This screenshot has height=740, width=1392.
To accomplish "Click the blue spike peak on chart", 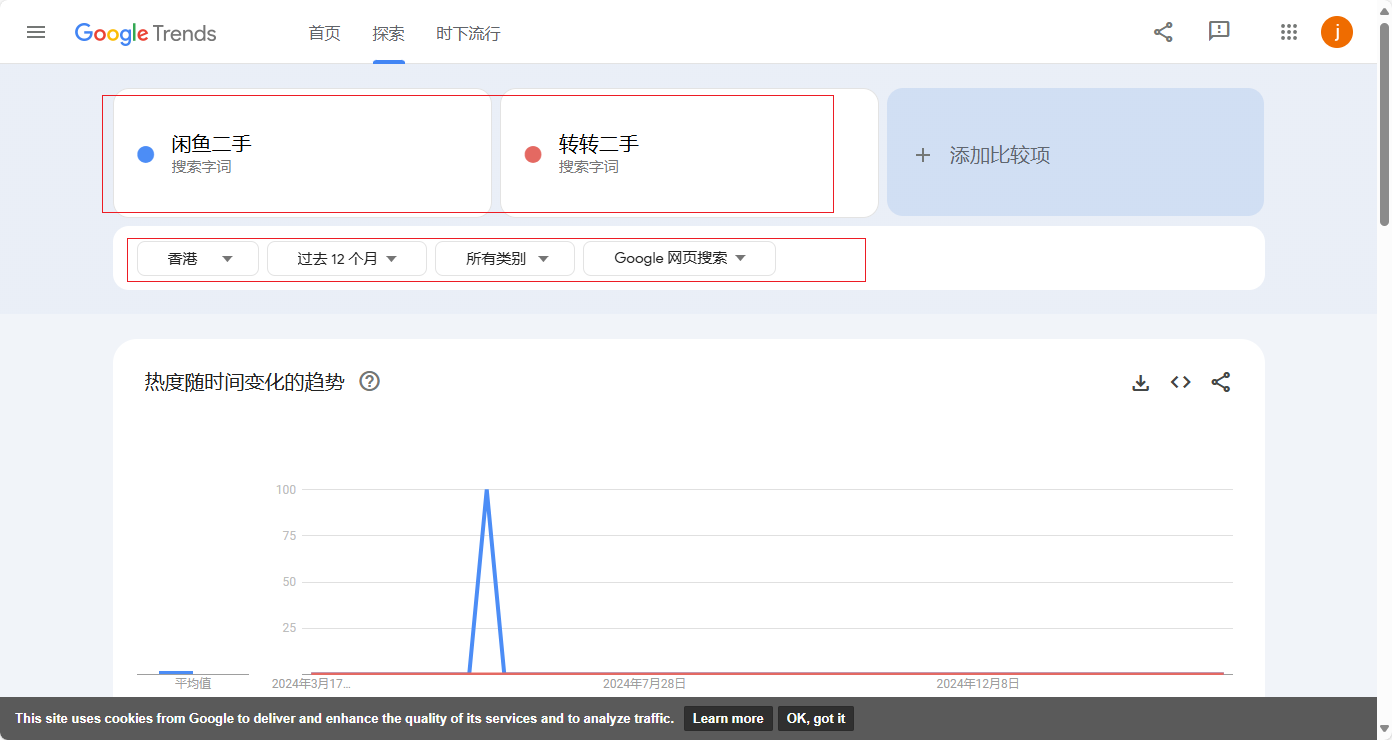I will point(486,490).
